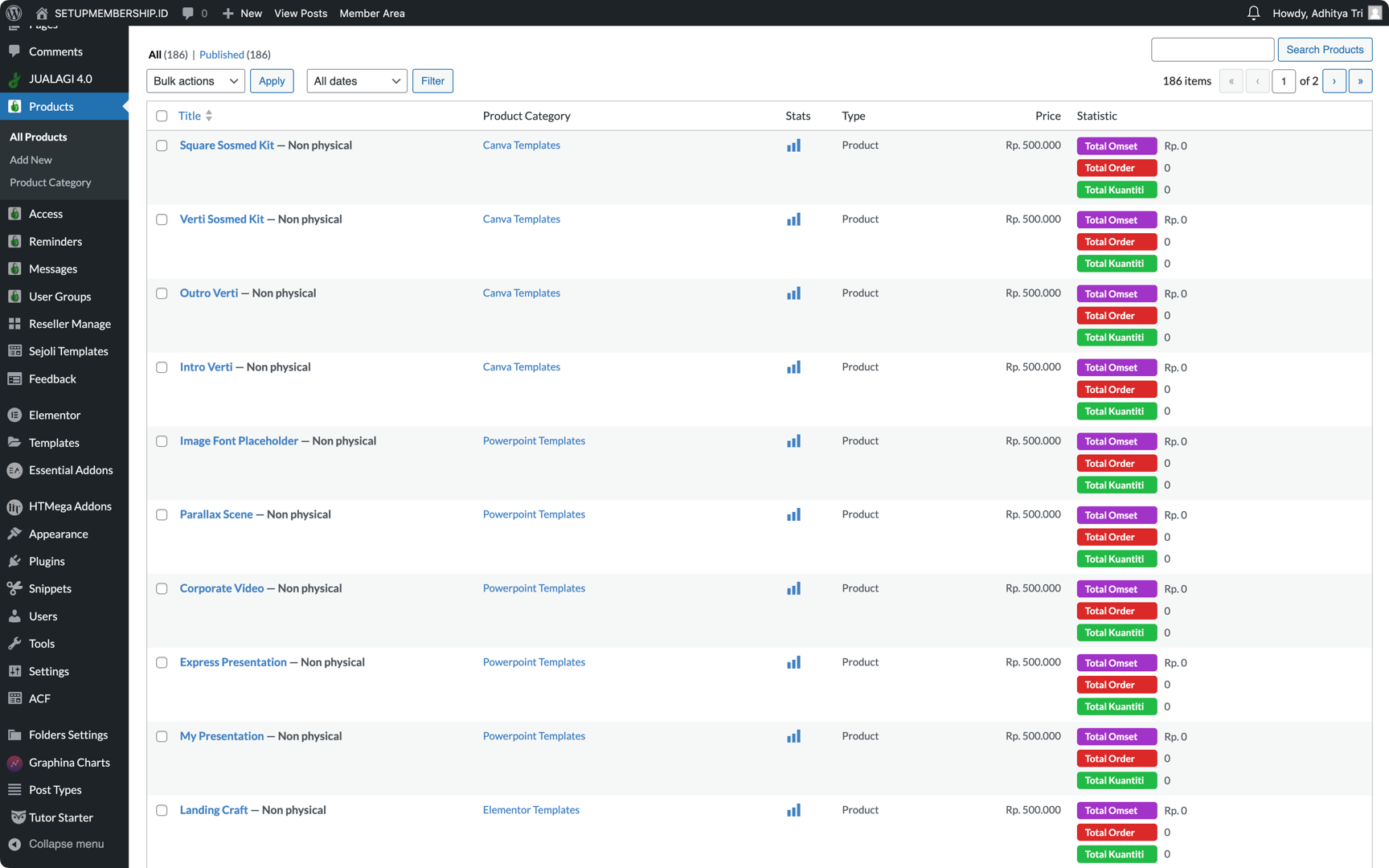
Task: Open the Image Font Placeholder product link
Action: coord(239,440)
